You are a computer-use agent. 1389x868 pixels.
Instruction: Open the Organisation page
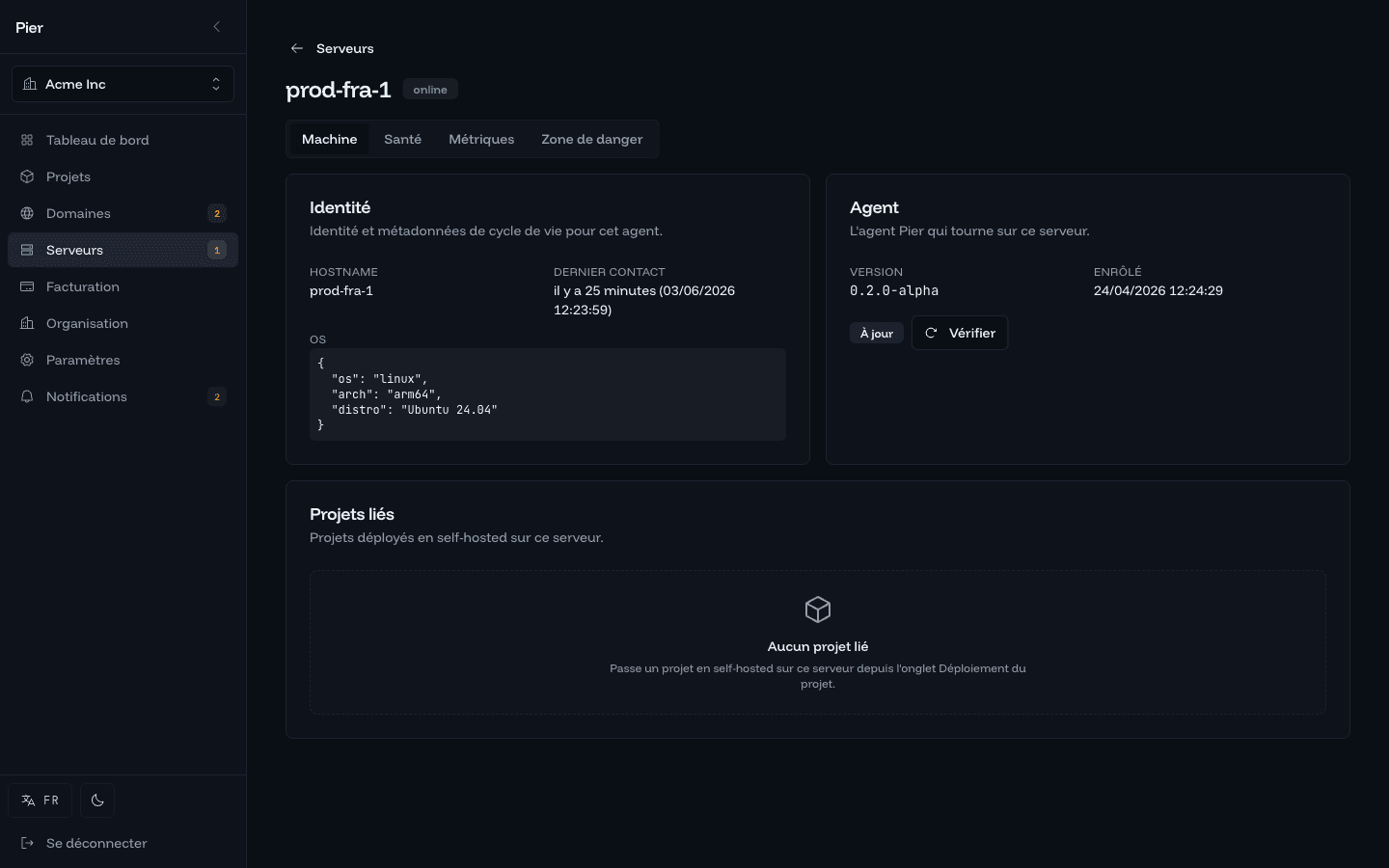point(123,323)
